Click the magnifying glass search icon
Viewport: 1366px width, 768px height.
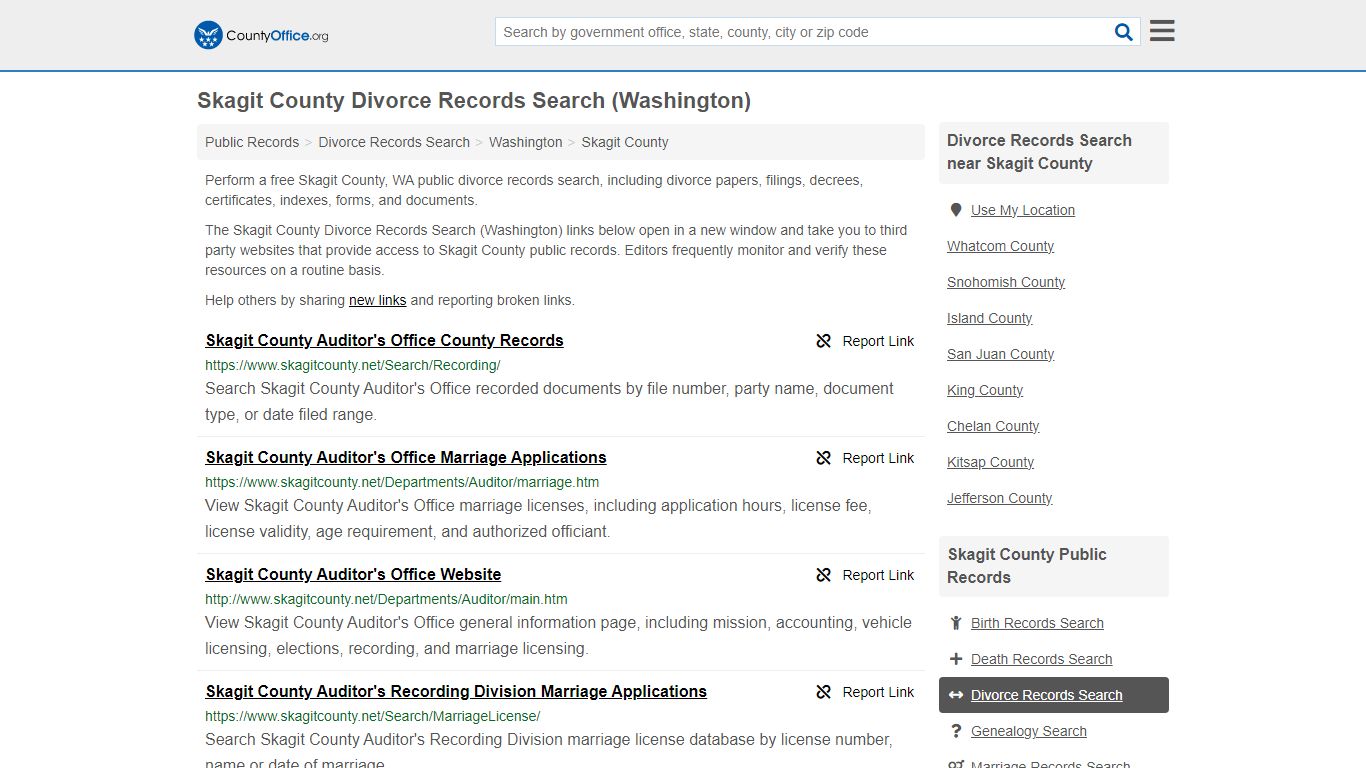coord(1124,32)
